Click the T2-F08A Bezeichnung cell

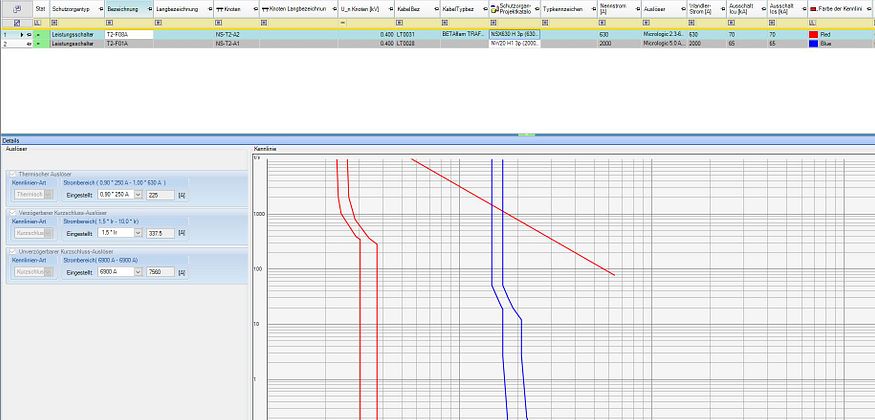[127, 34]
